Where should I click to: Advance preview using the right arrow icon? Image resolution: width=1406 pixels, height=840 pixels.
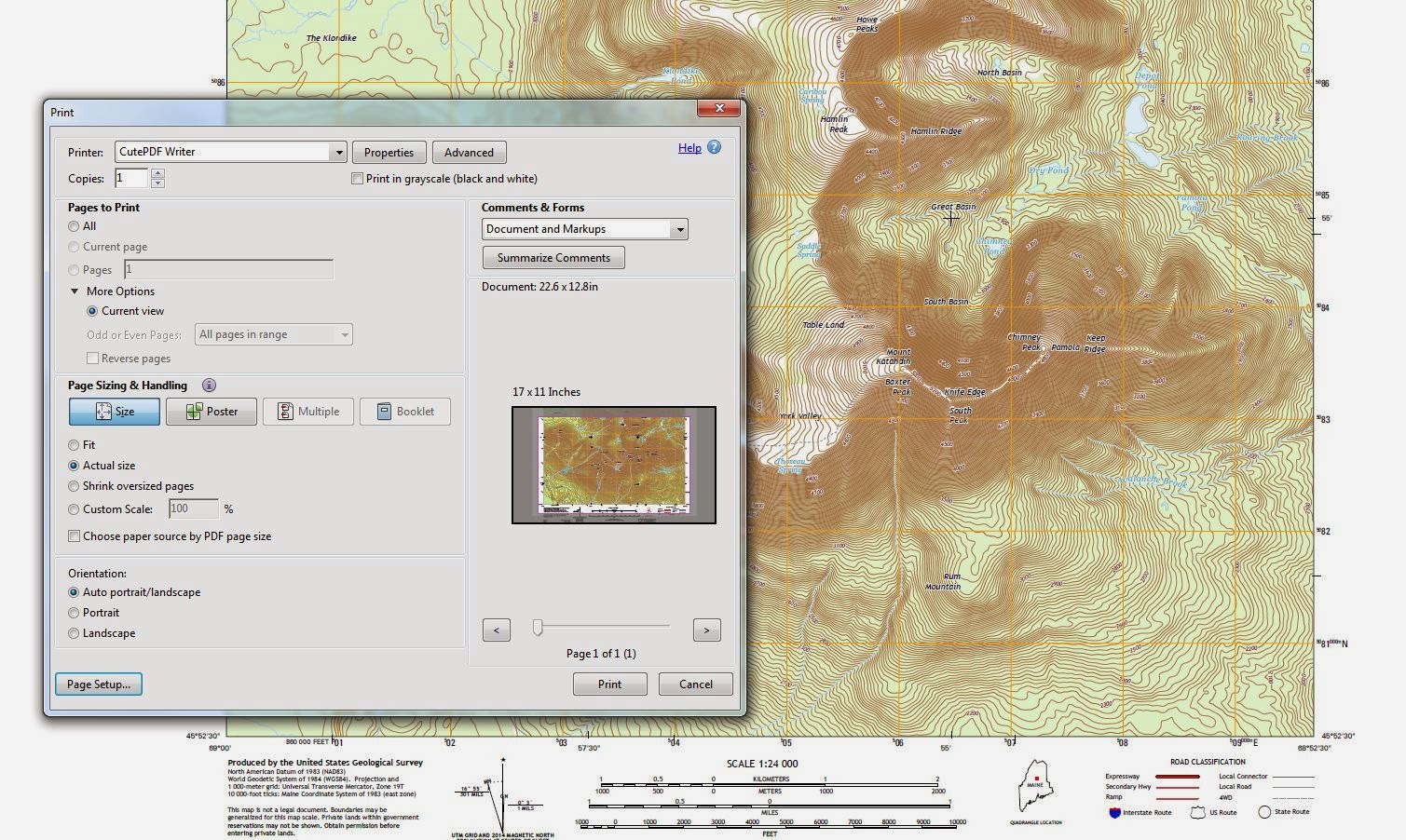point(706,630)
